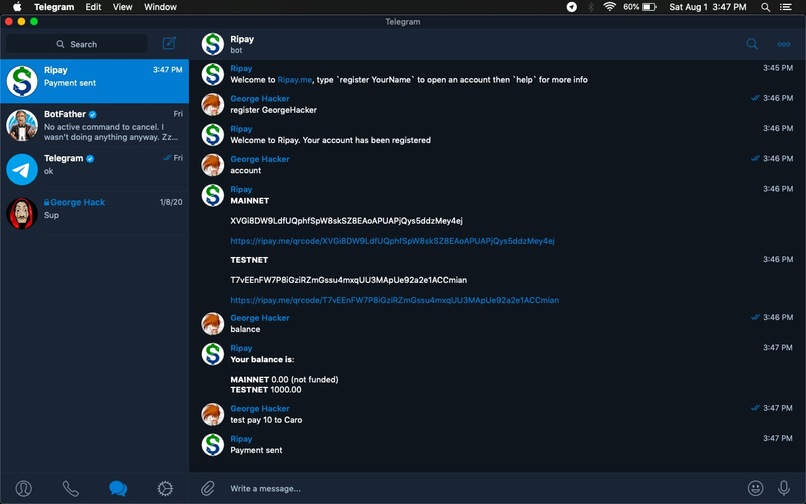Open the Telegram app menu

click(54, 7)
